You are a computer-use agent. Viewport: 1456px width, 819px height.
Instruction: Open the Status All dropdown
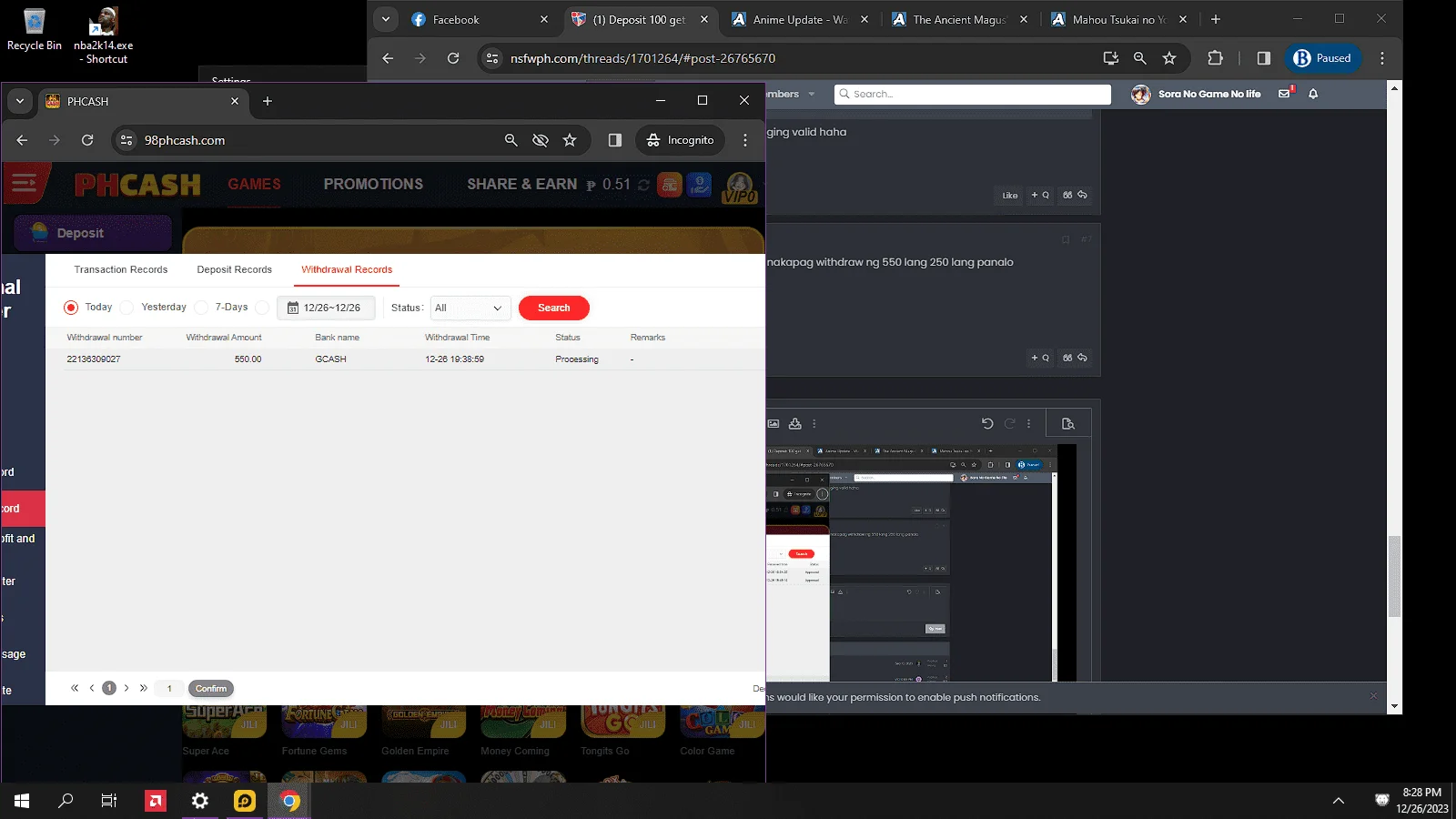tap(470, 308)
